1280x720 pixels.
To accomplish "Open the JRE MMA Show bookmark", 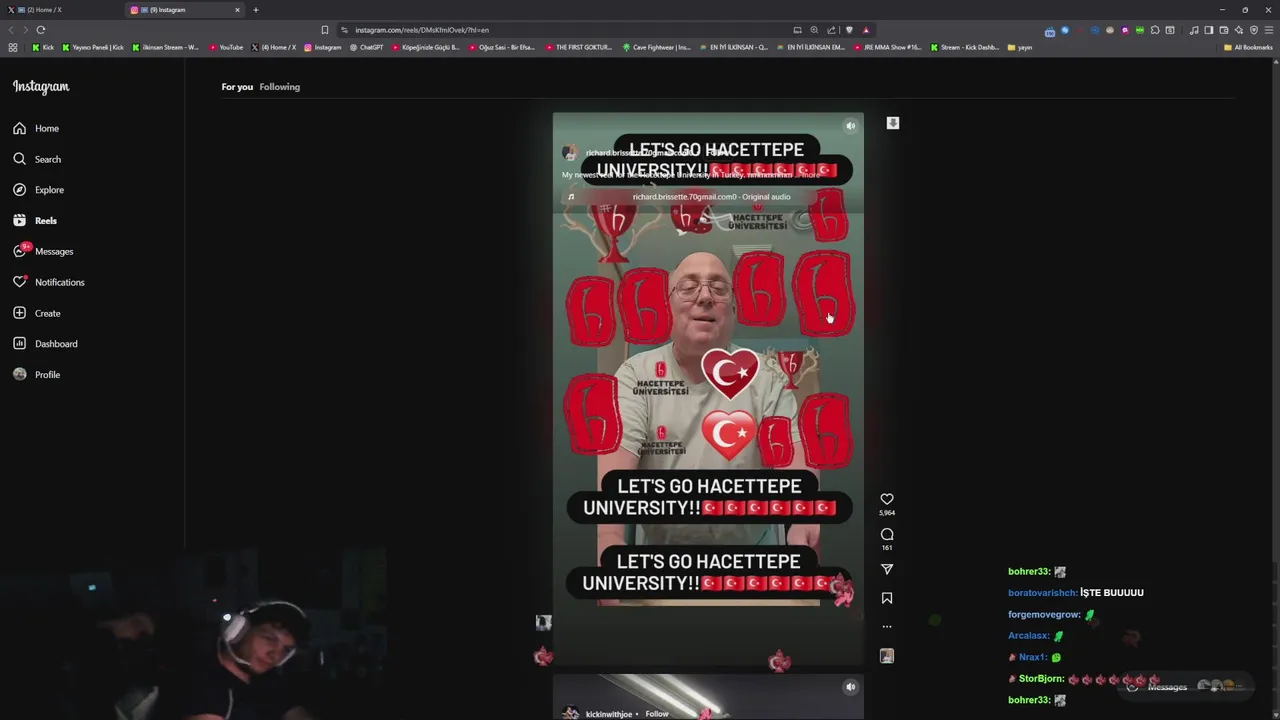I will click(888, 47).
